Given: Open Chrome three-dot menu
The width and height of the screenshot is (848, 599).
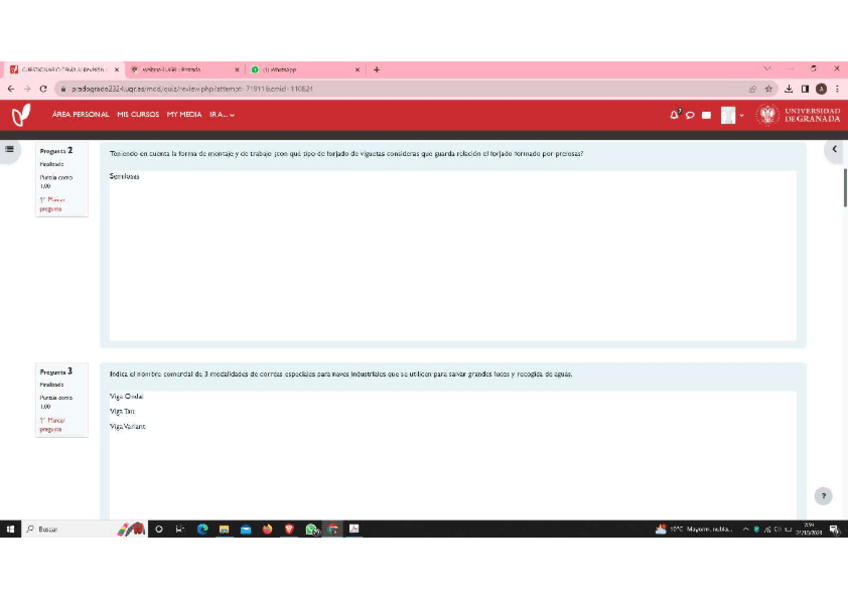Looking at the screenshot, I should [837, 89].
